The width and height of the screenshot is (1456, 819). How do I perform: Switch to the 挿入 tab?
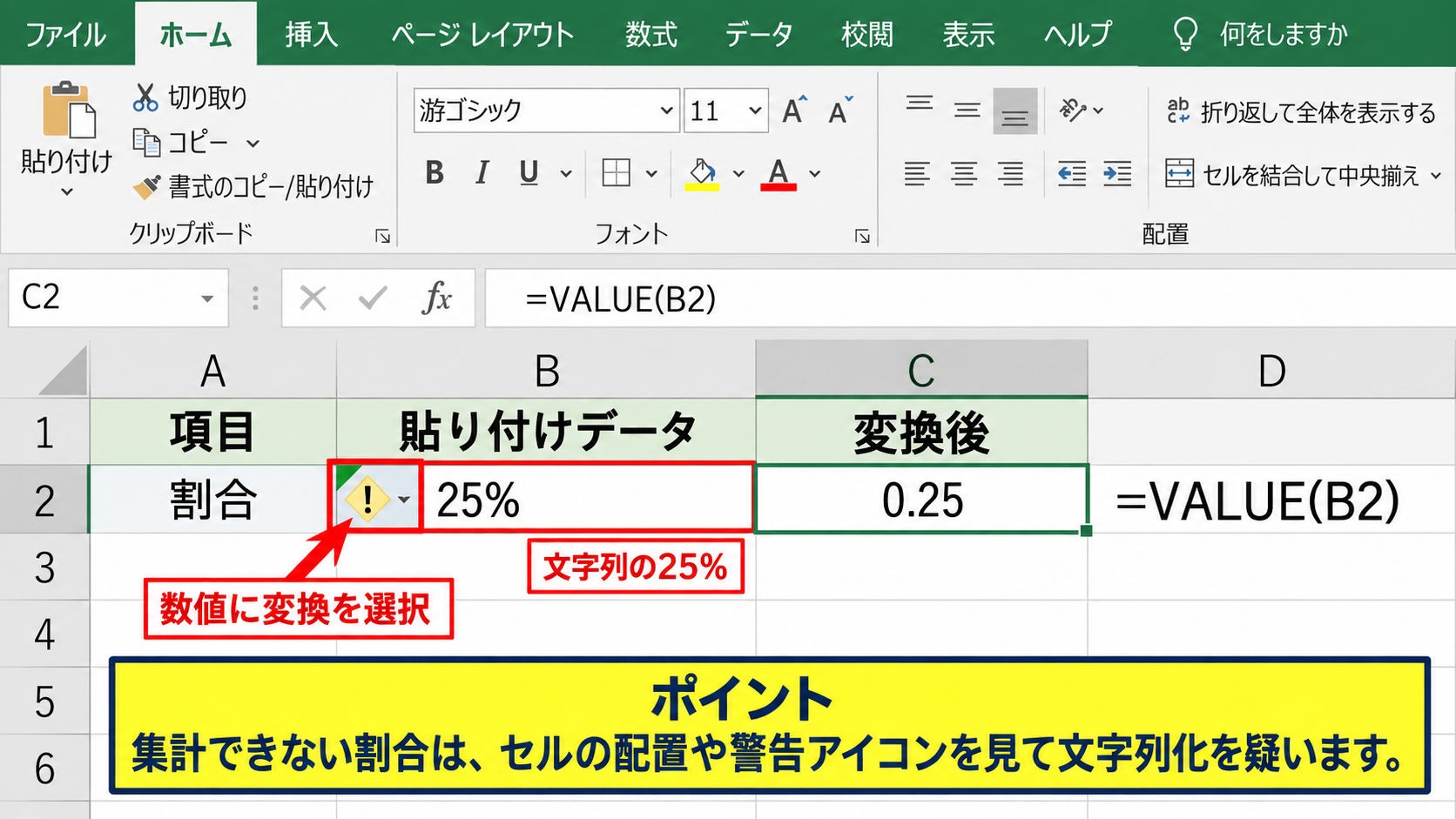coord(312,35)
